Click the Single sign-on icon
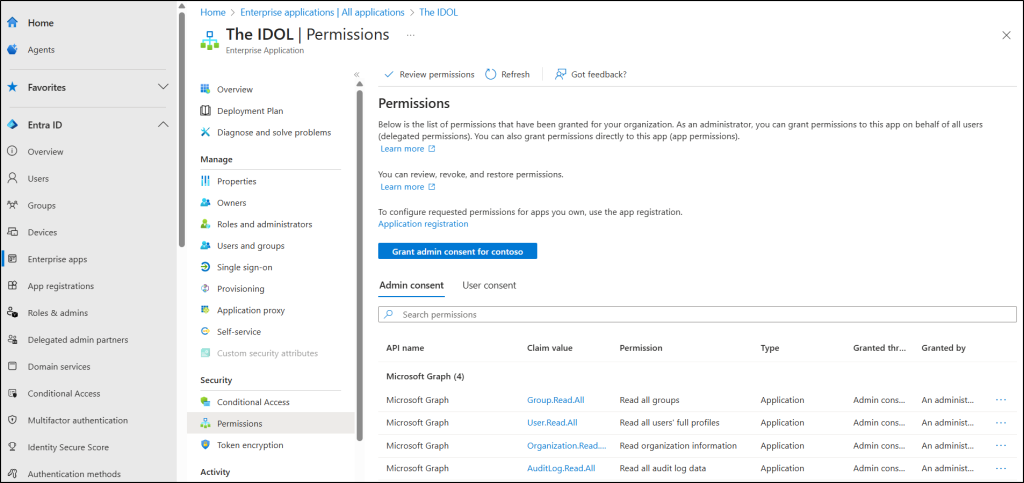This screenshot has width=1024, height=483. click(x=205, y=267)
